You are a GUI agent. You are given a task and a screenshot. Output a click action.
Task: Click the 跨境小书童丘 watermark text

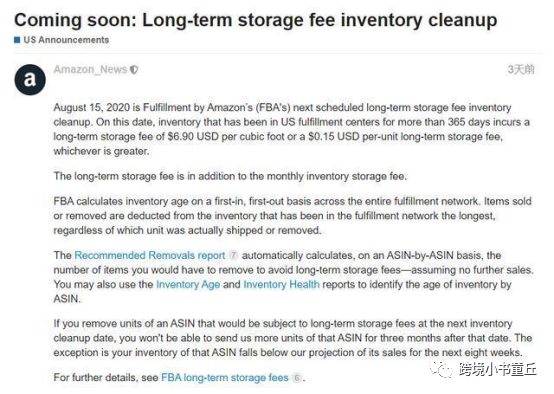(497, 369)
